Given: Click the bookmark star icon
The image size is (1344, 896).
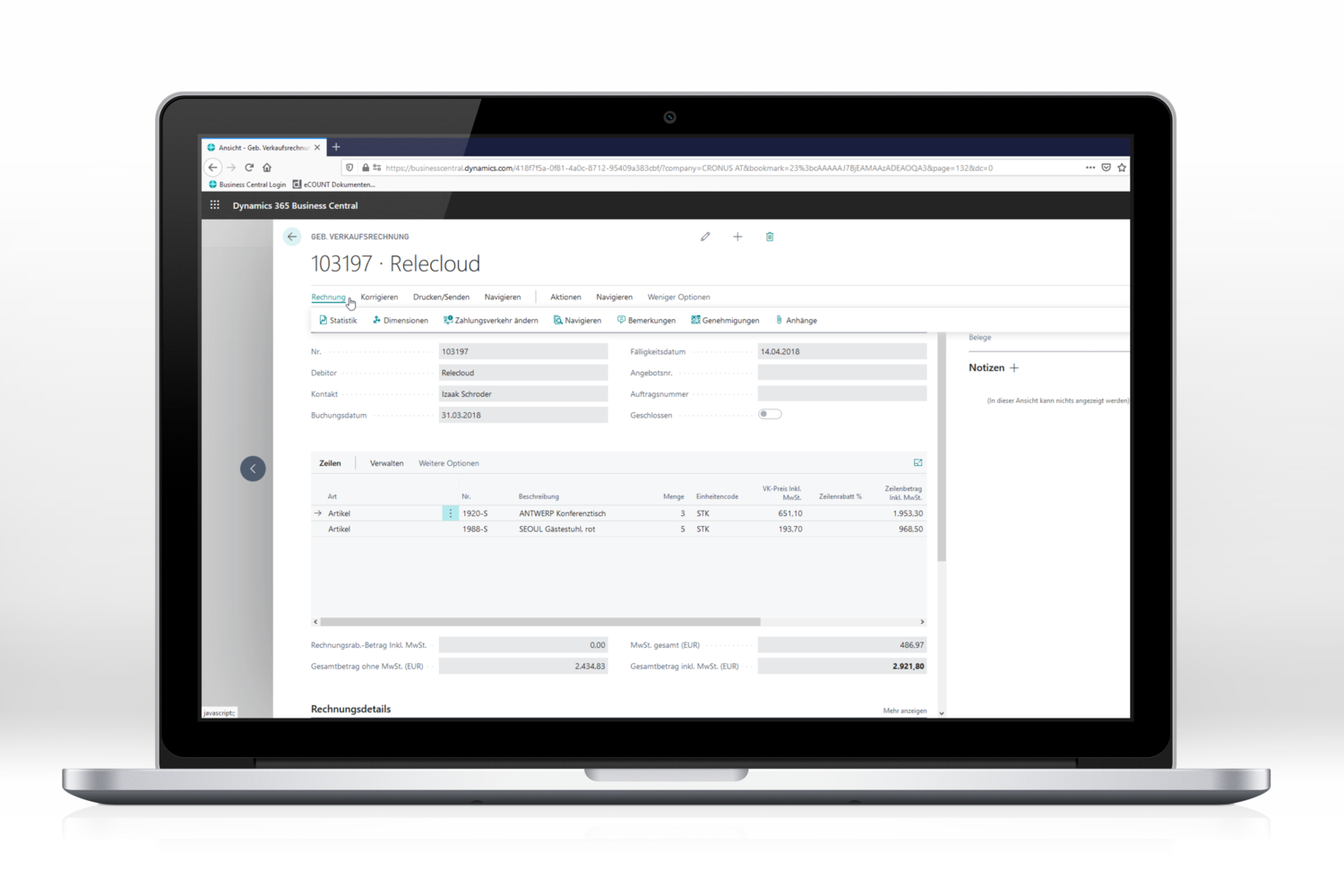Looking at the screenshot, I should tap(1122, 168).
